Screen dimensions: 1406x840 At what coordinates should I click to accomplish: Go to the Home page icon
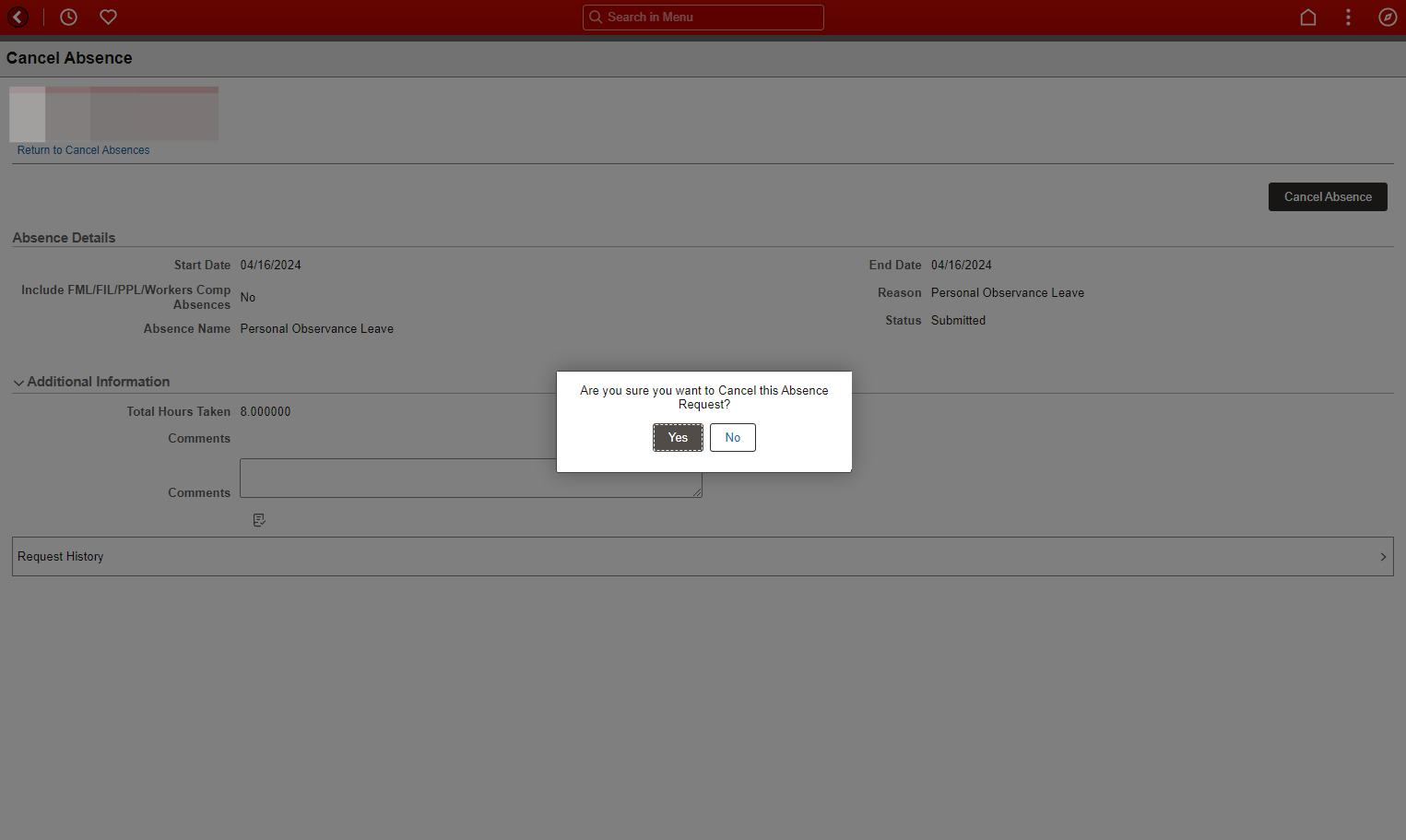(x=1307, y=17)
